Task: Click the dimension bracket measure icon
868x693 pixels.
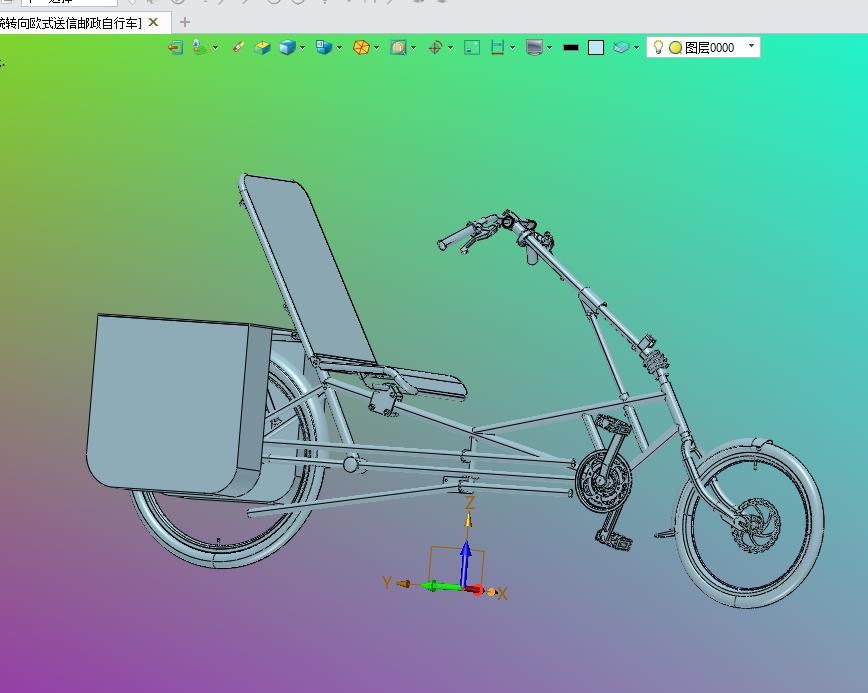Action: point(497,48)
